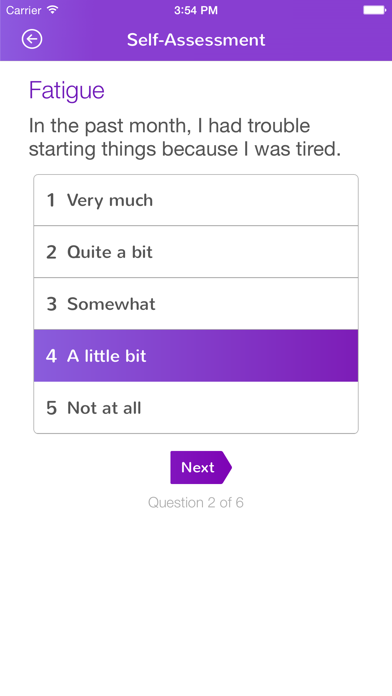Click number 2 beside Quite a bit
This screenshot has width=392, height=696.
click(x=51, y=253)
